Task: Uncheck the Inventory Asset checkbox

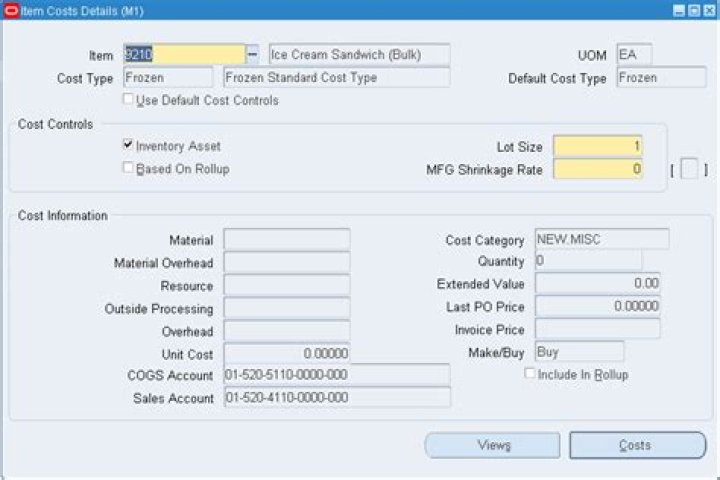Action: pyautogui.click(x=128, y=145)
